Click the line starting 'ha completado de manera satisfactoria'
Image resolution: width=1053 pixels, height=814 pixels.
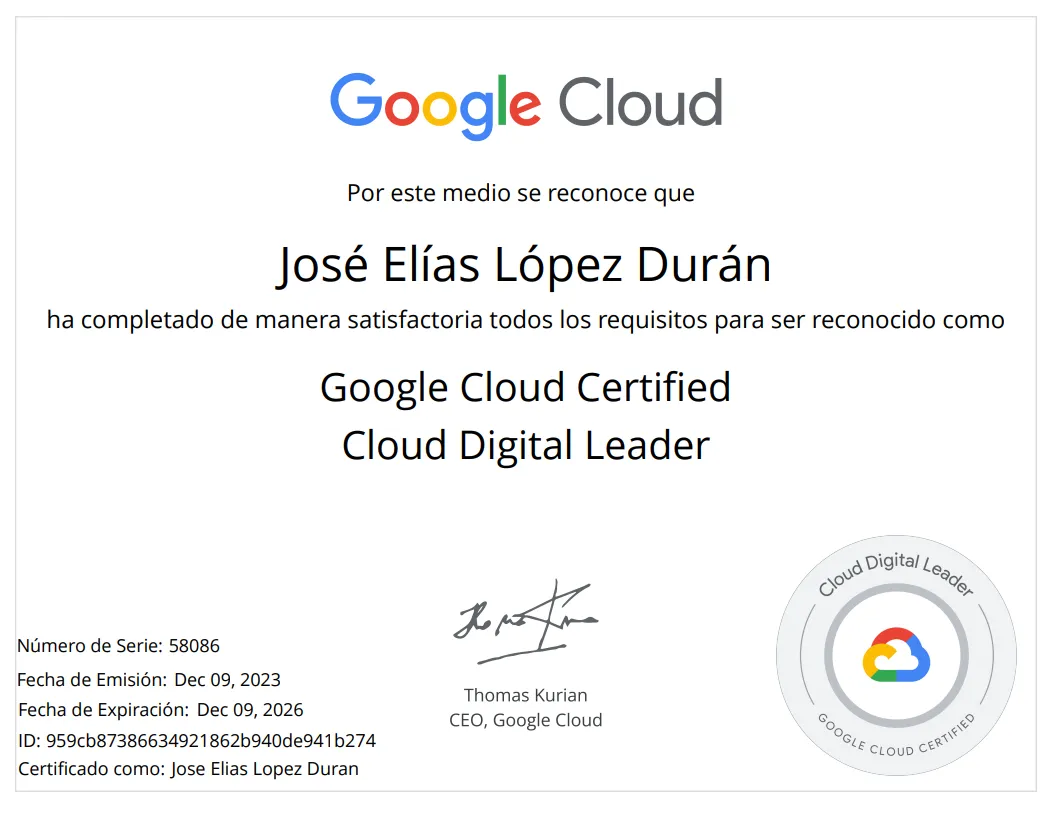pyautogui.click(x=526, y=320)
